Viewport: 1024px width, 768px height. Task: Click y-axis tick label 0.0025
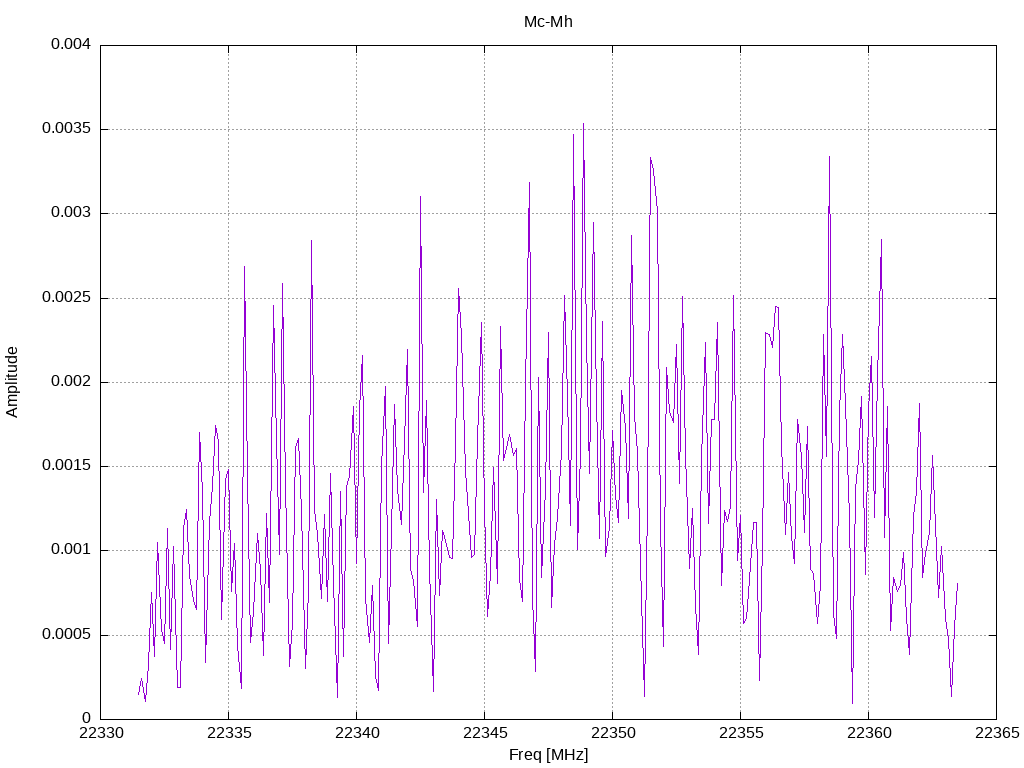(x=66, y=298)
